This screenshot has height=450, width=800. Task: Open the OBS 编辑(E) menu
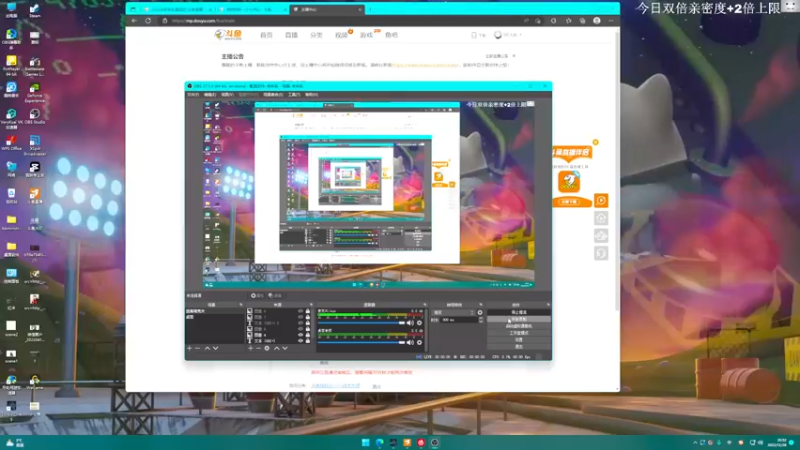click(x=210, y=94)
